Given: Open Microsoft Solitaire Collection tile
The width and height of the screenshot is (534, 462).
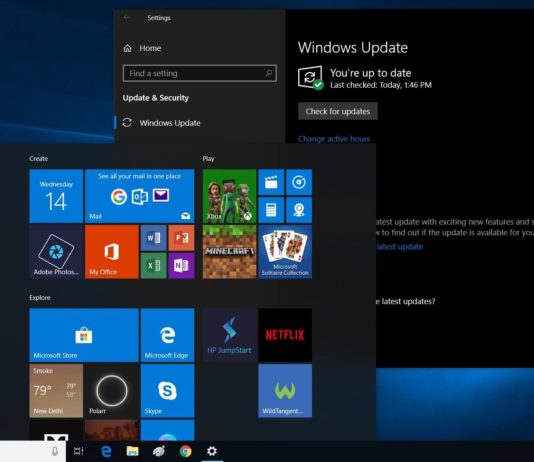Looking at the screenshot, I should [285, 252].
